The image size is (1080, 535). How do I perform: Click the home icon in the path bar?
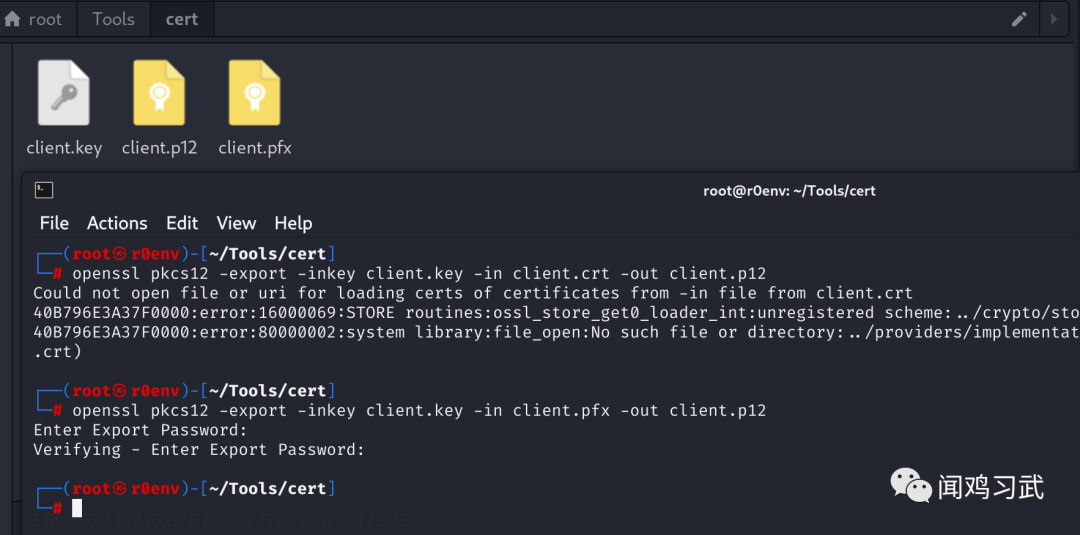(x=13, y=19)
